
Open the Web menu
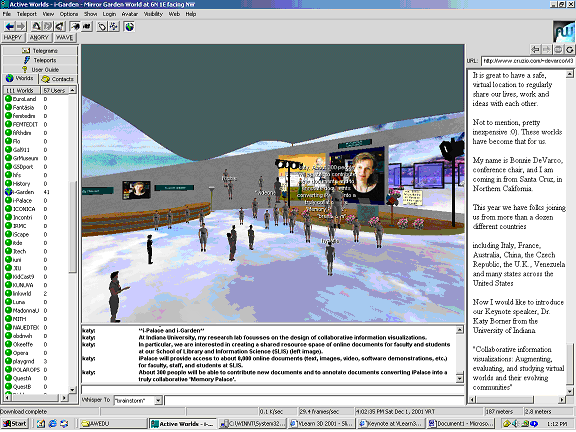(174, 14)
